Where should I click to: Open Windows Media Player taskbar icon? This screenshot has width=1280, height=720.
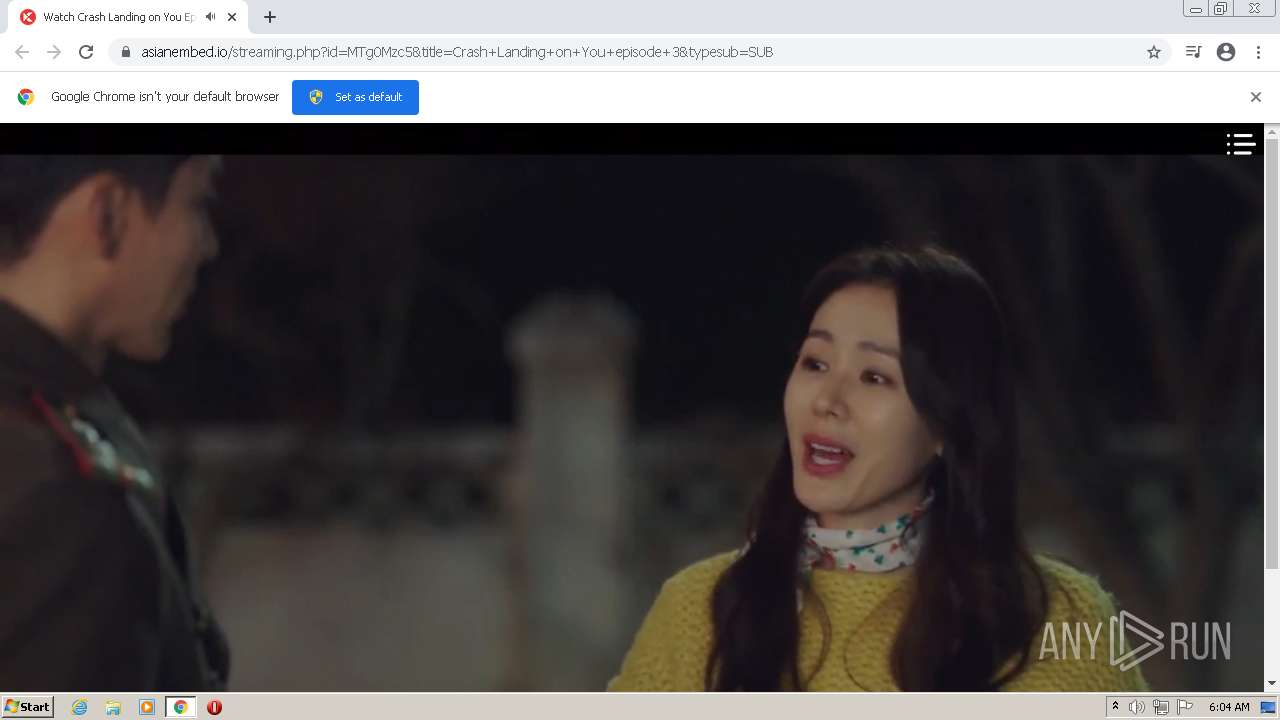click(x=147, y=707)
